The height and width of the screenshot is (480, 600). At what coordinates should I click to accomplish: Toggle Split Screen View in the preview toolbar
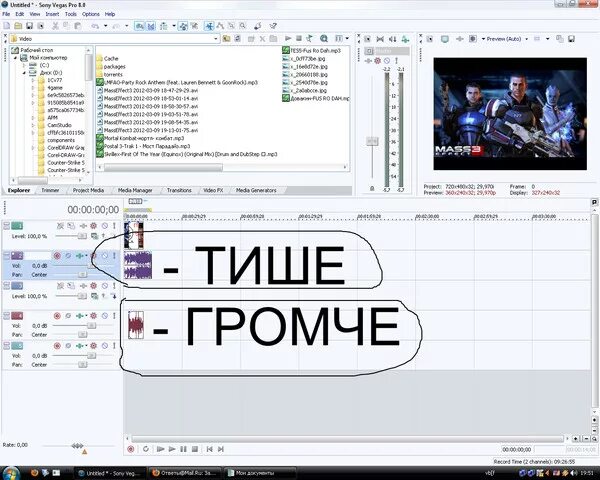[473, 39]
